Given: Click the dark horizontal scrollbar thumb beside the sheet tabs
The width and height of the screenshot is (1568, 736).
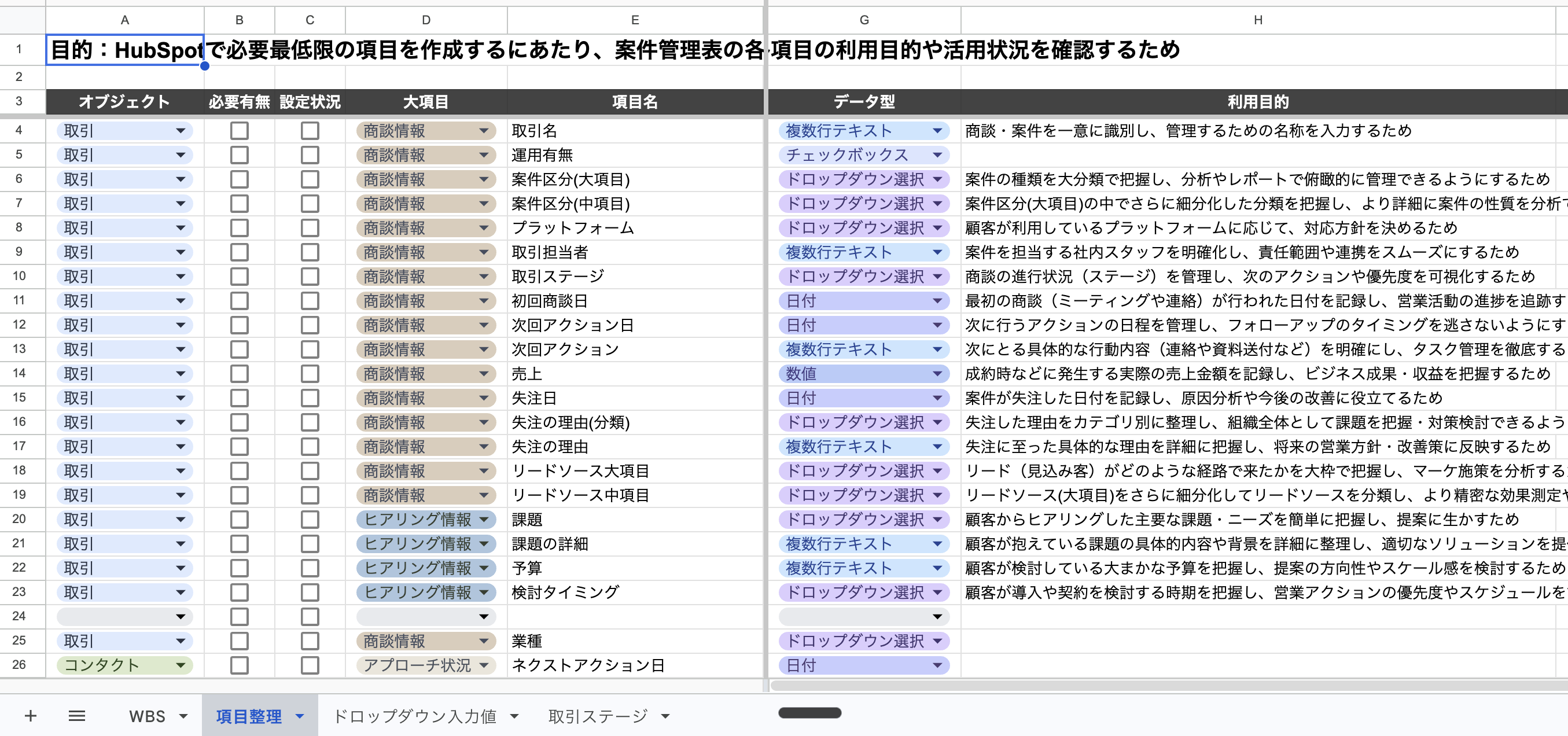Looking at the screenshot, I should 809,713.
